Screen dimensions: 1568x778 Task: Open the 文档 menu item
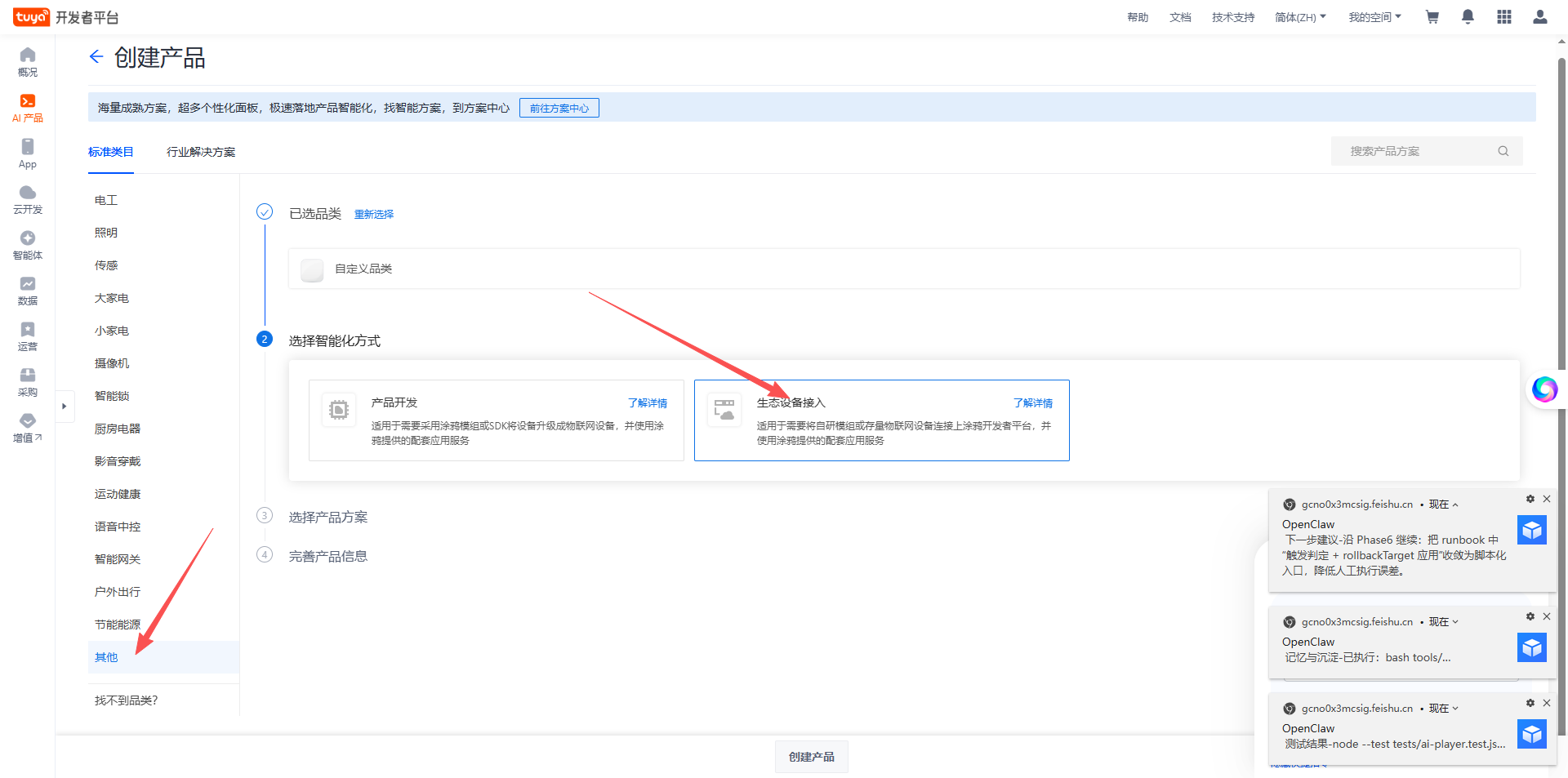(x=1180, y=17)
